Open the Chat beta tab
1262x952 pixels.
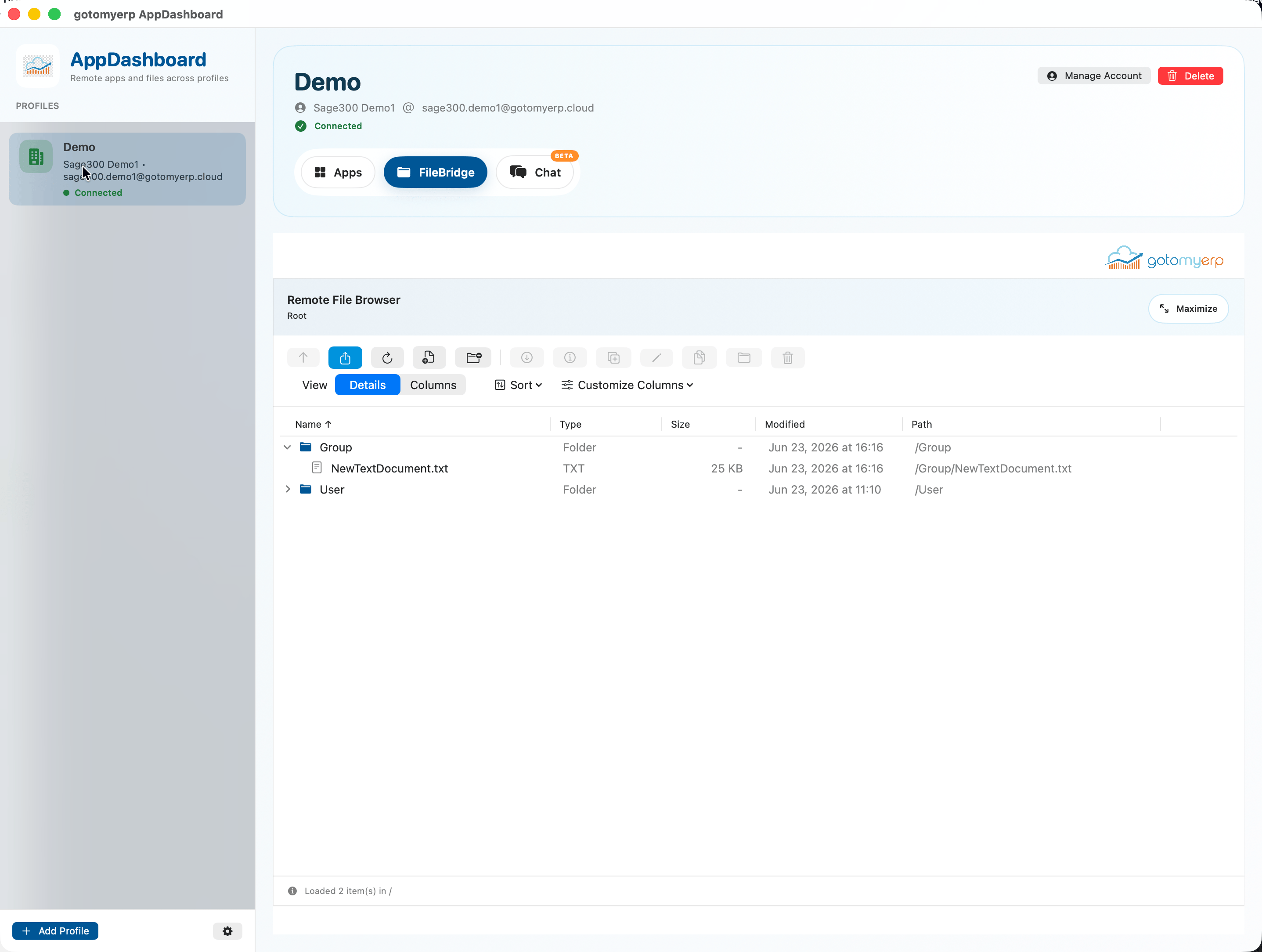click(x=535, y=172)
